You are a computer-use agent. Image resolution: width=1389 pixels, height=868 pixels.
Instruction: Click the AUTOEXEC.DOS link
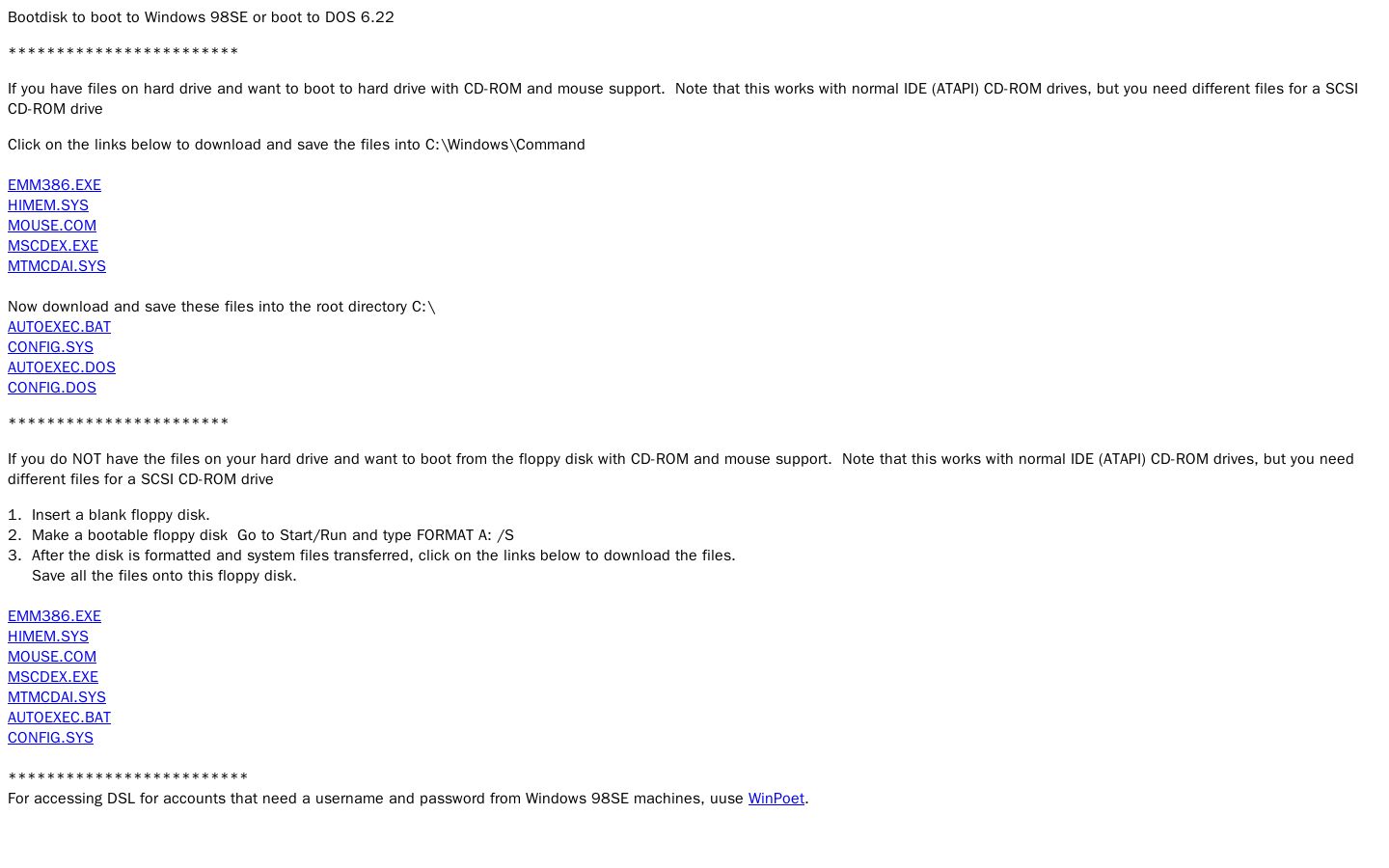62,367
